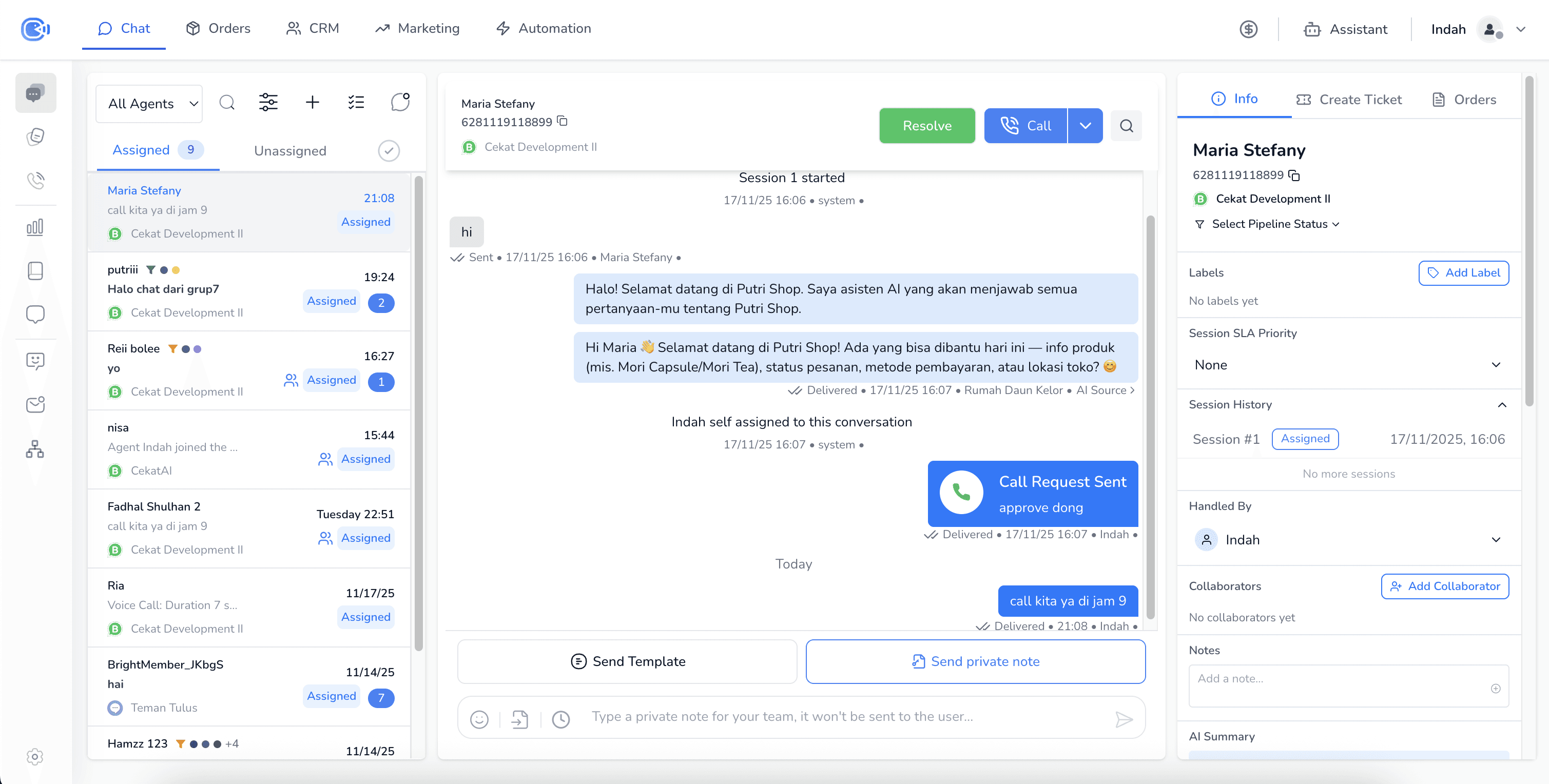This screenshot has height=784, width=1549.
Task: Open the bulk select checklist icon
Action: pyautogui.click(x=356, y=103)
